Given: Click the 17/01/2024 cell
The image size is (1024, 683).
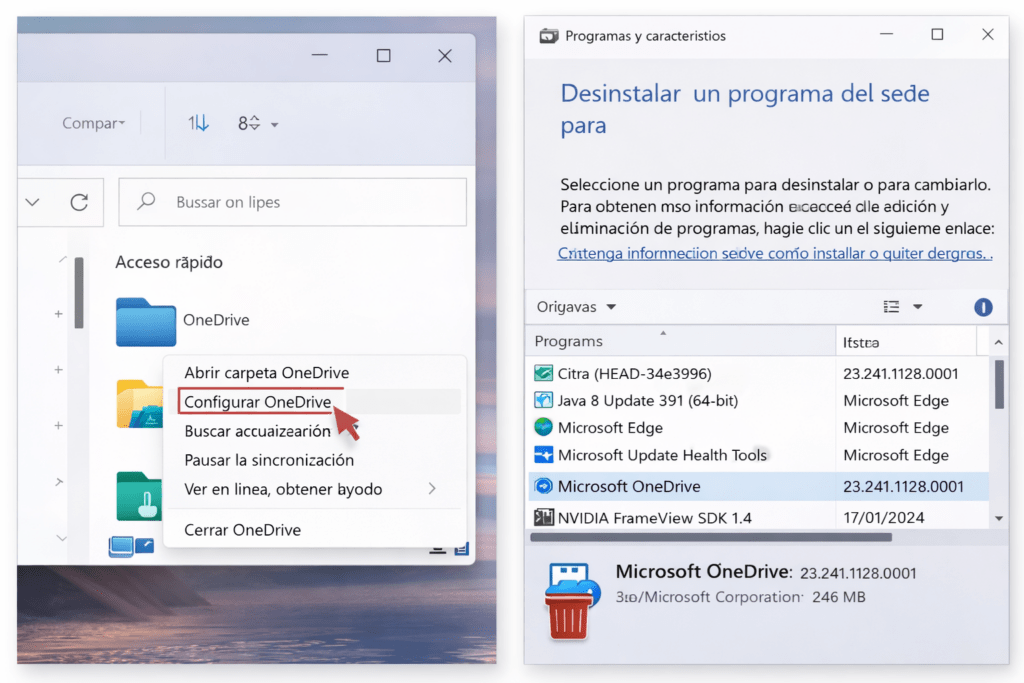Looking at the screenshot, I should click(883, 518).
